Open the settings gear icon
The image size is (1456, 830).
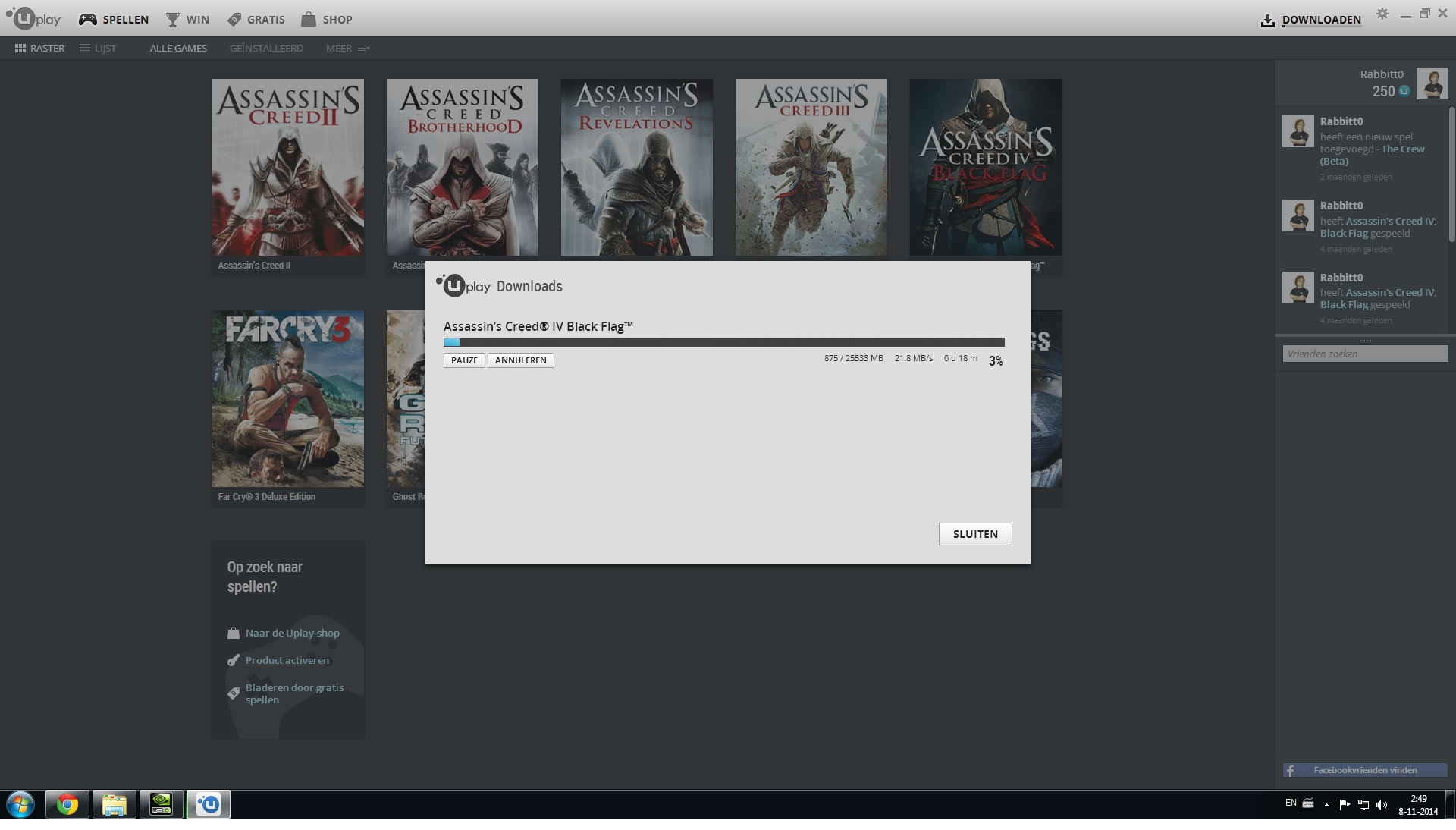[x=1382, y=14]
